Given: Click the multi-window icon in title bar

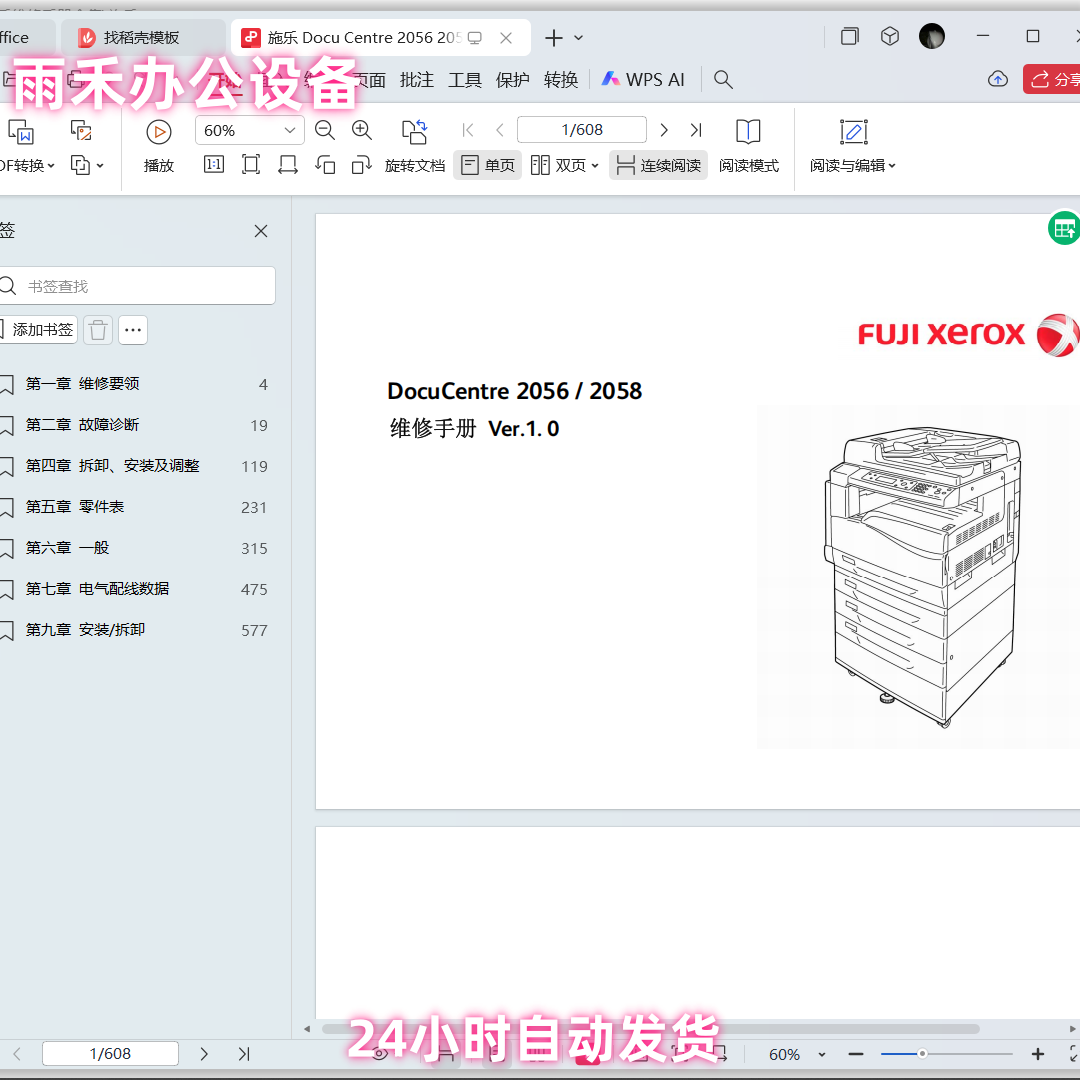Looking at the screenshot, I should [850, 36].
